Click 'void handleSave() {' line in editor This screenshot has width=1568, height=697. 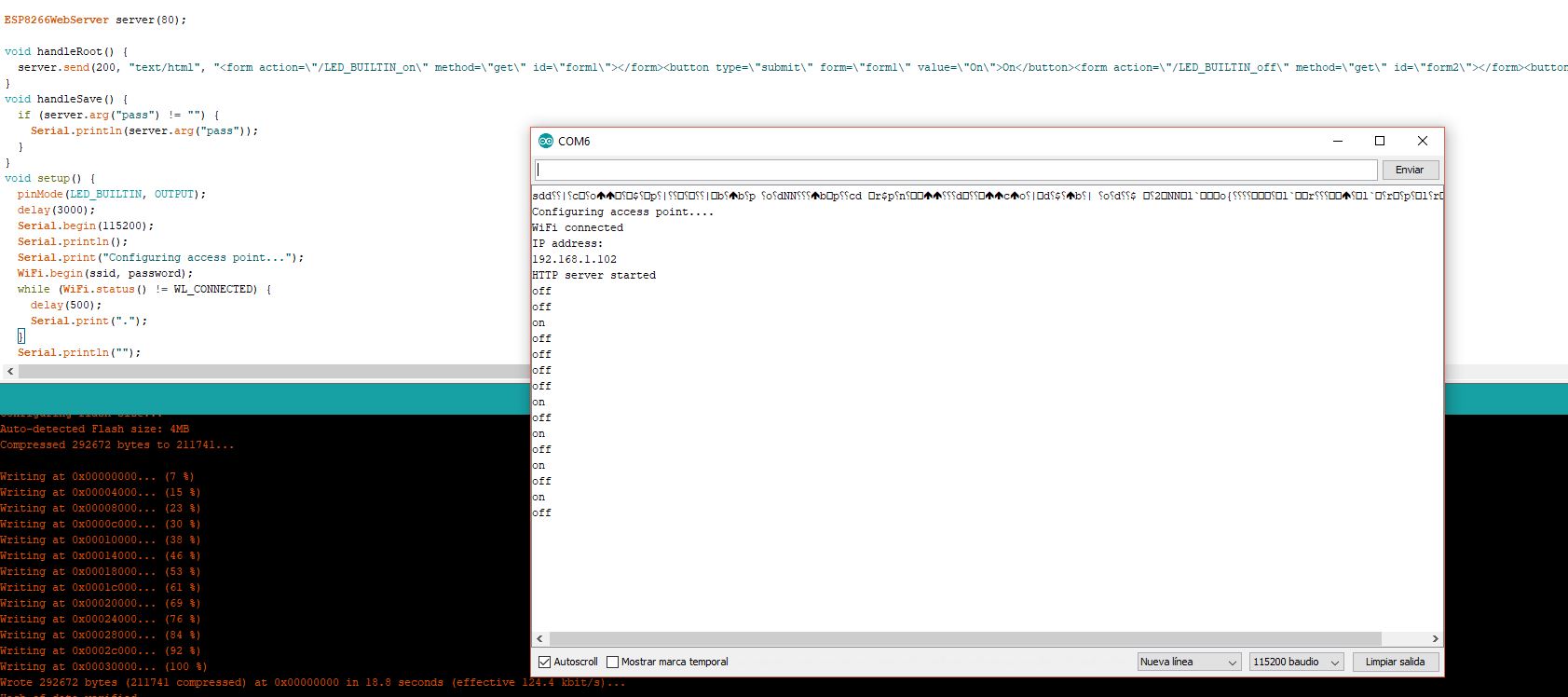[x=66, y=99]
